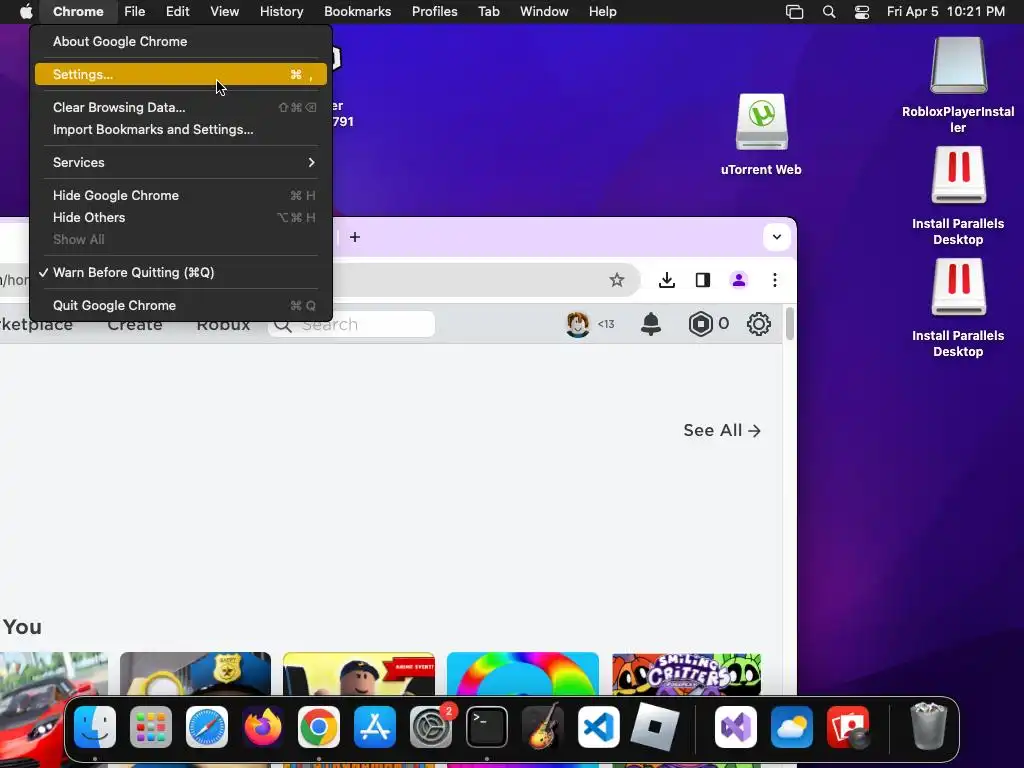Open the Chrome profile avatar
The width and height of the screenshot is (1024, 768).
pos(739,280)
